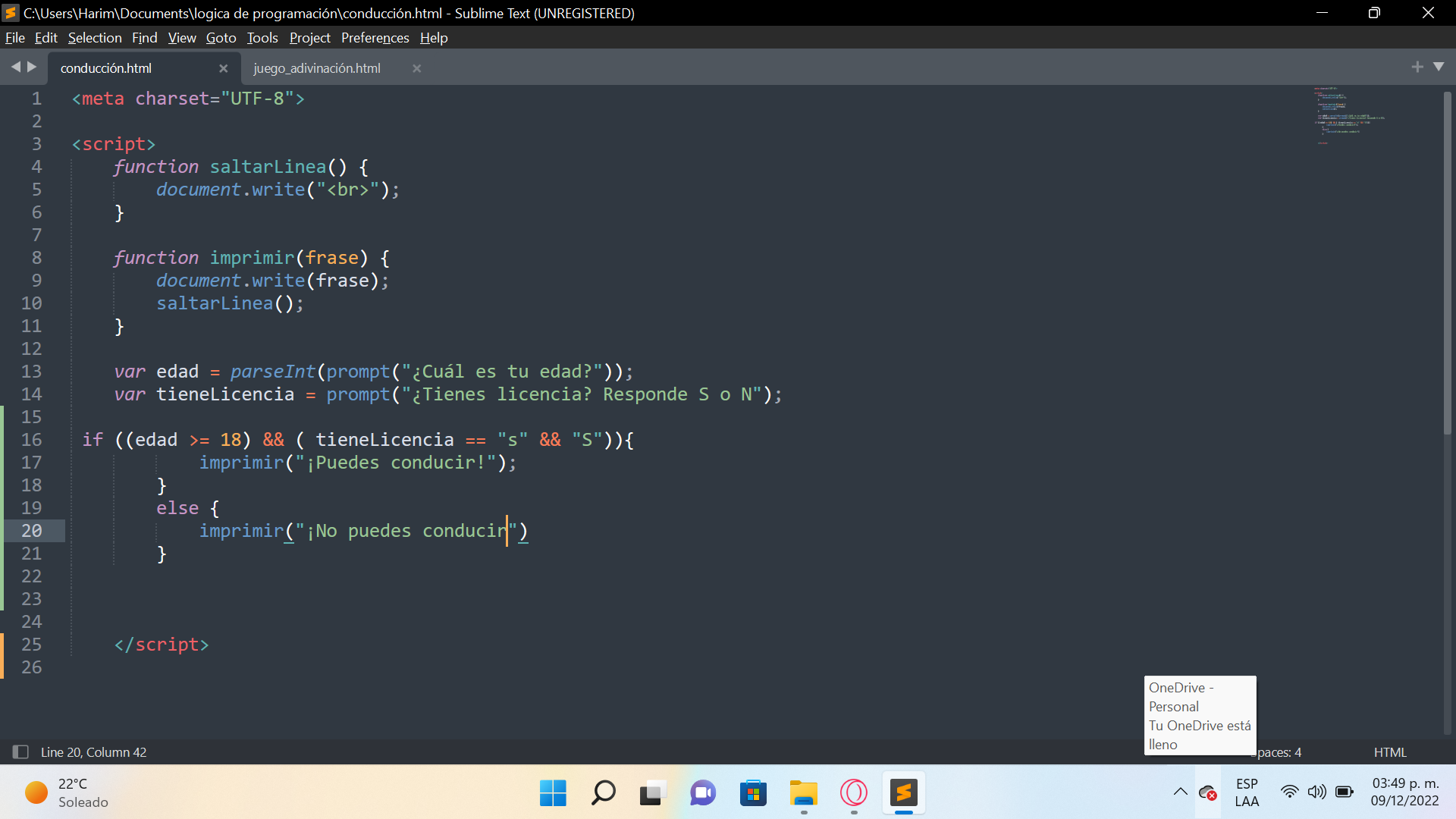The width and height of the screenshot is (1456, 819).
Task: Create a new tab with plus icon
Action: [x=1417, y=67]
